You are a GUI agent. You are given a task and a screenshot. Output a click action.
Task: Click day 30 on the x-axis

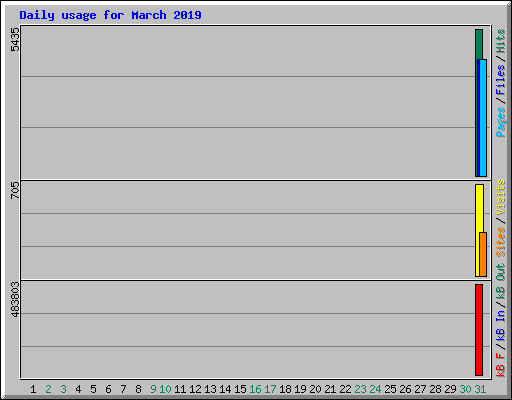(465, 389)
